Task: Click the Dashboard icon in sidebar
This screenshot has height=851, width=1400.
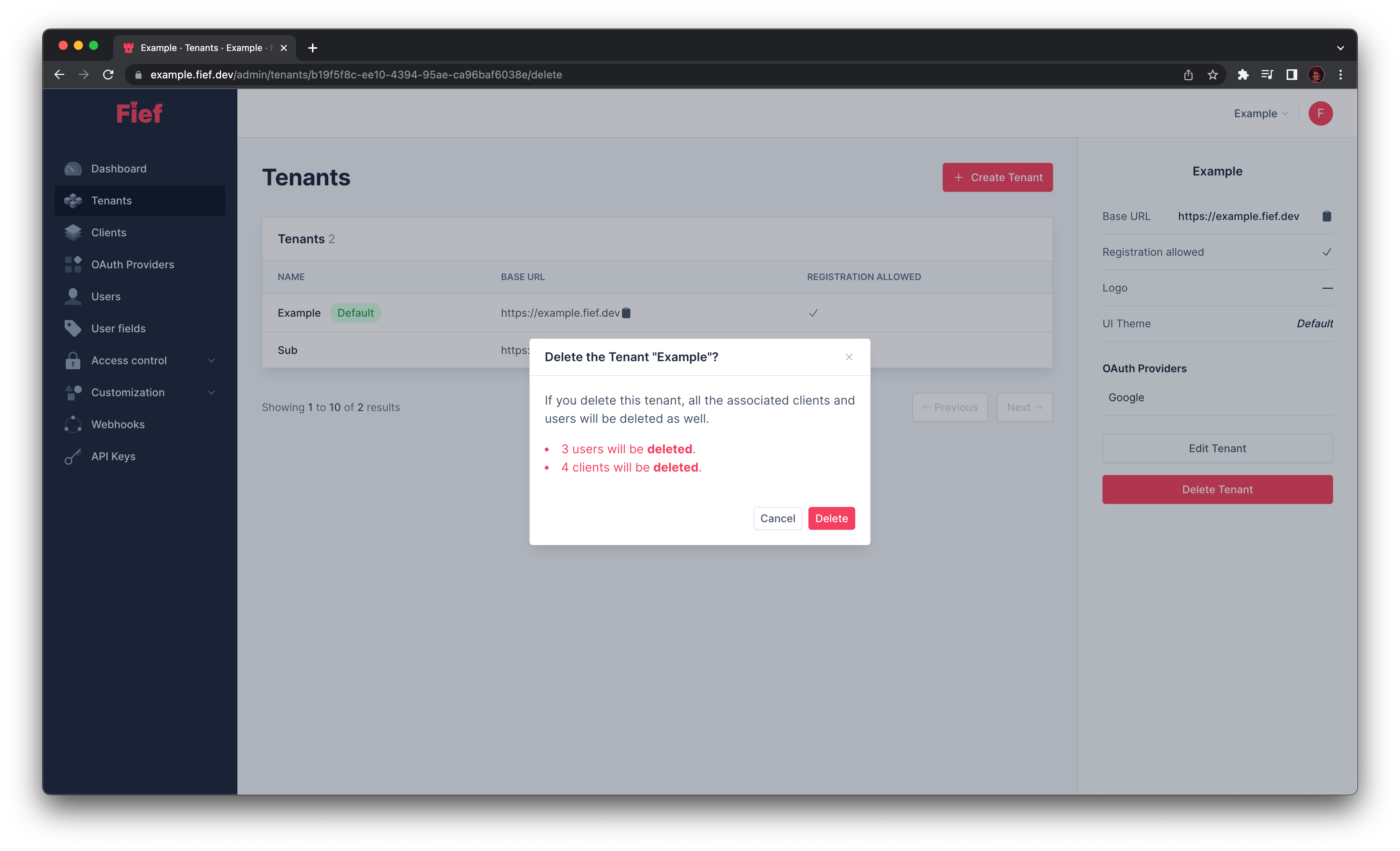Action: pos(74,168)
